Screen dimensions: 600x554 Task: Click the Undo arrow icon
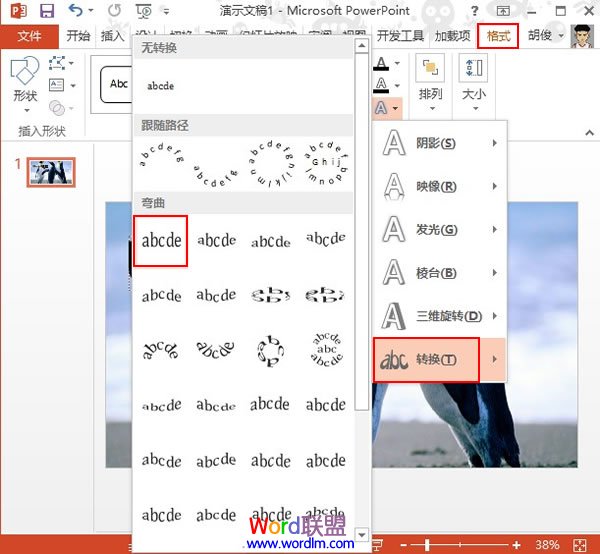click(75, 10)
